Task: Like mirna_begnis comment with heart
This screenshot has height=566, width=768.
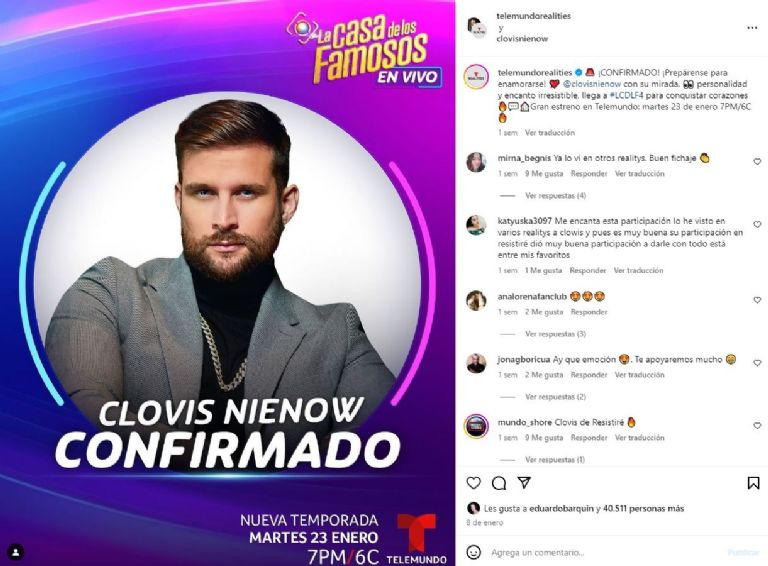Action: pyautogui.click(x=757, y=161)
